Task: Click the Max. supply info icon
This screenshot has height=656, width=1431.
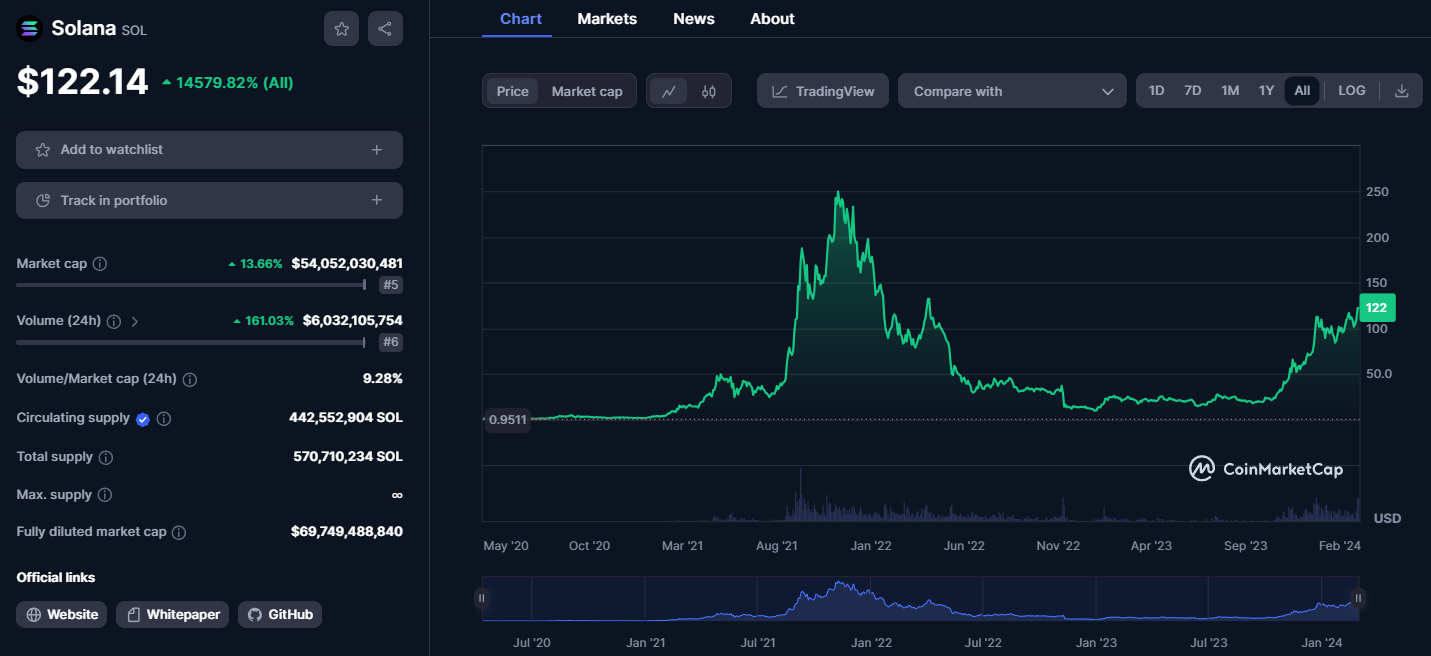Action: point(105,495)
